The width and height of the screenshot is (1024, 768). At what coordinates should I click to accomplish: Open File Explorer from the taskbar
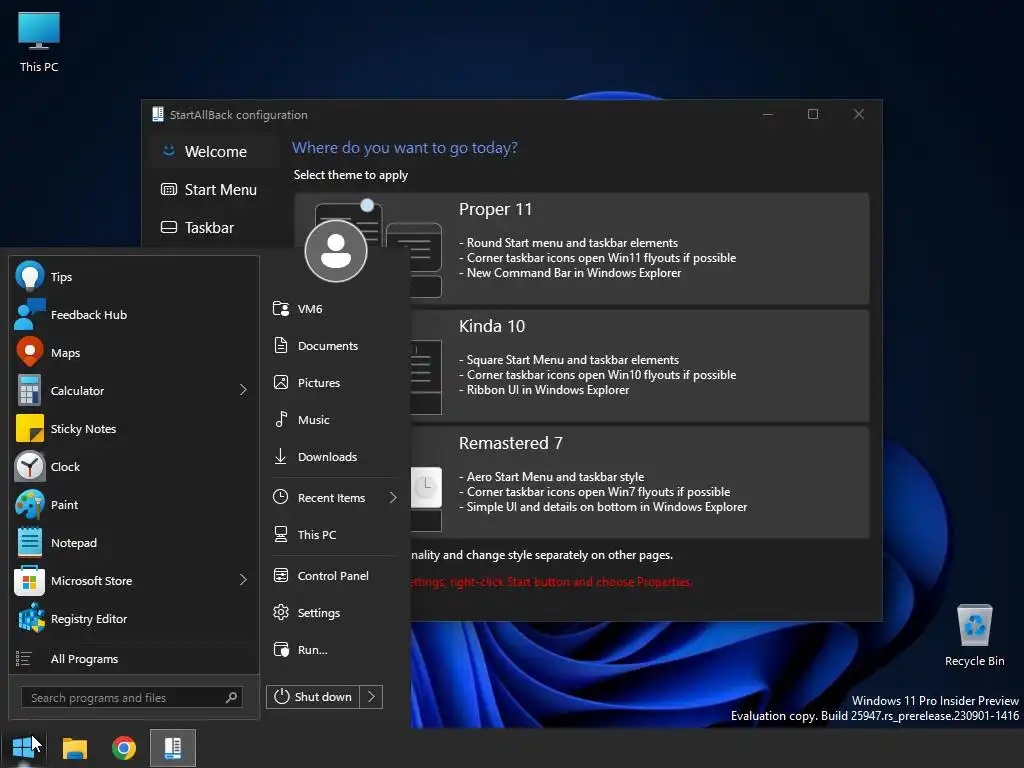pos(74,748)
